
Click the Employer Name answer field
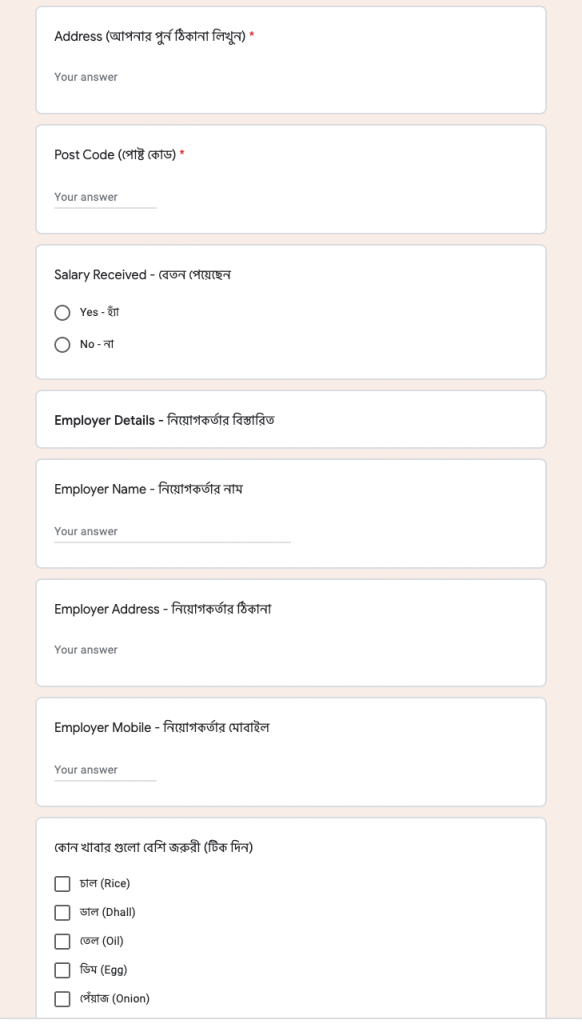pos(172,532)
